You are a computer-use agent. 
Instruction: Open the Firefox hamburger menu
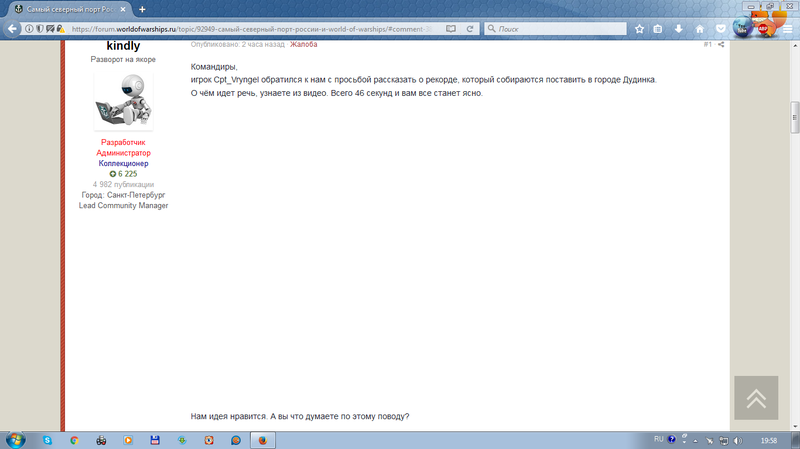pos(787,29)
